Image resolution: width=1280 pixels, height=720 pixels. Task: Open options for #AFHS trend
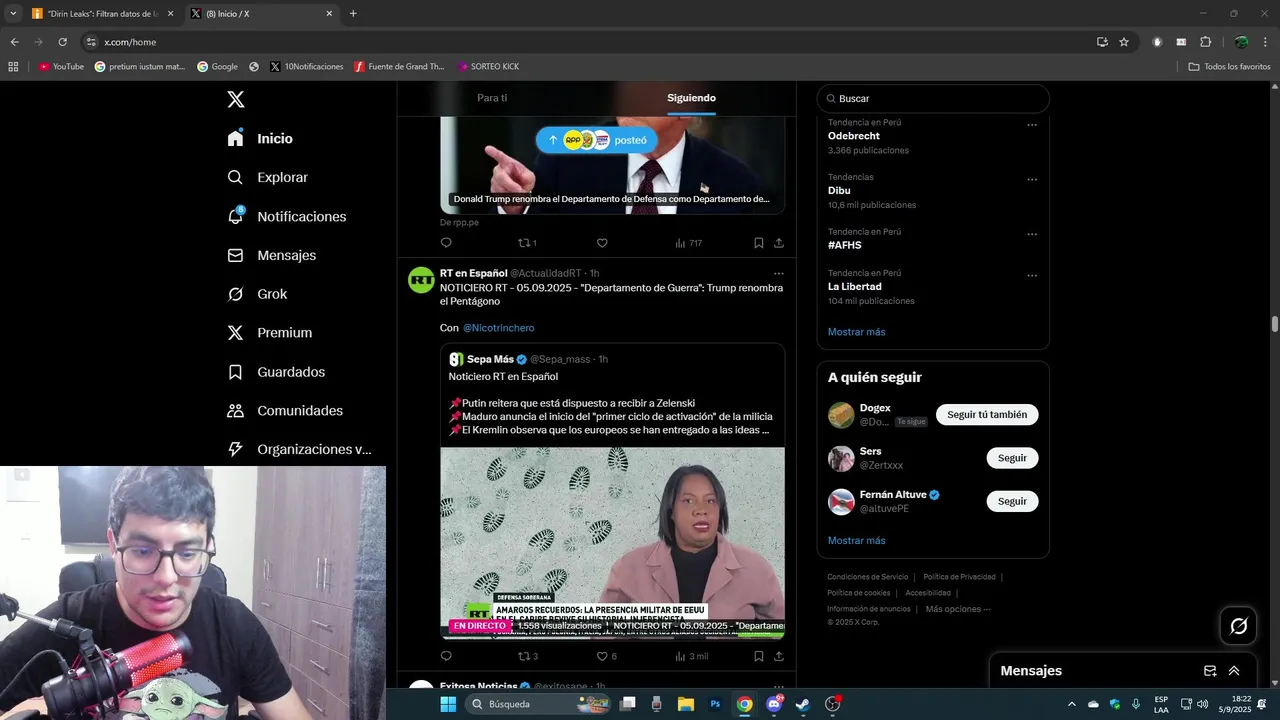click(1032, 234)
